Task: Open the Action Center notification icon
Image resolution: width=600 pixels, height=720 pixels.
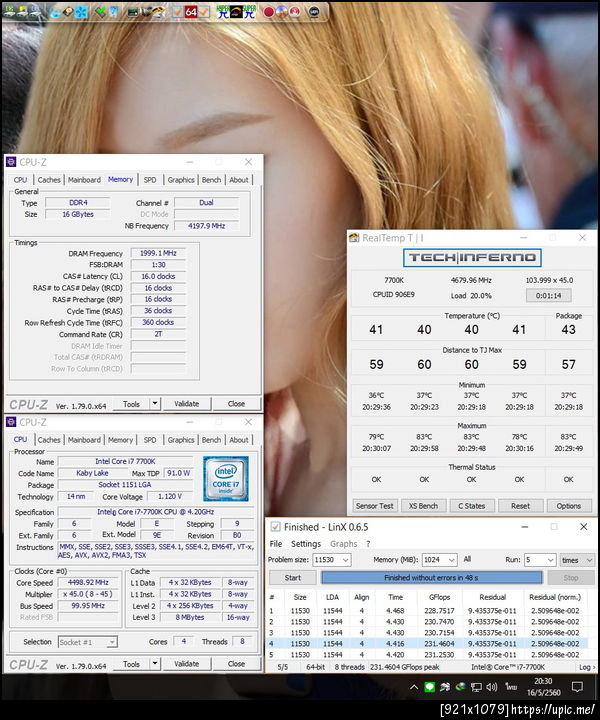Action: pyautogui.click(x=577, y=687)
